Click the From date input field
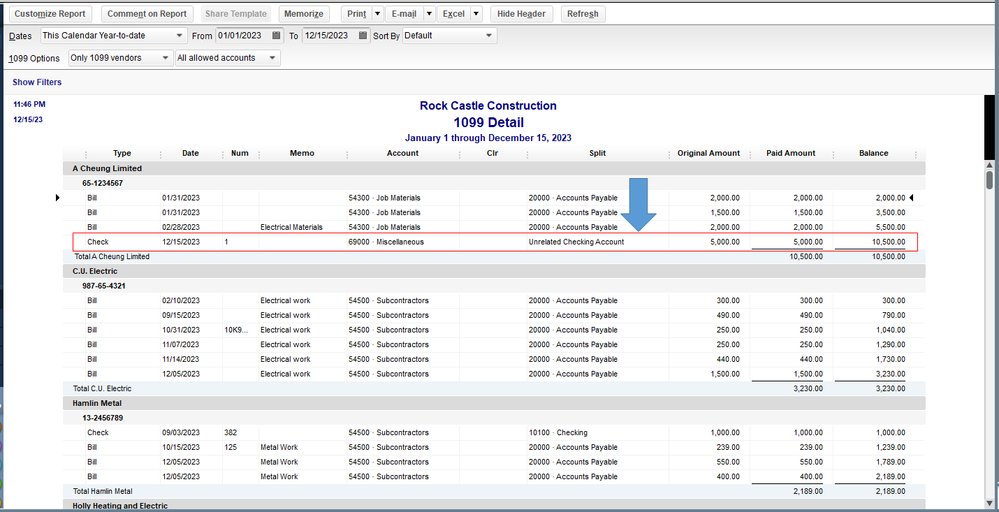 241,36
